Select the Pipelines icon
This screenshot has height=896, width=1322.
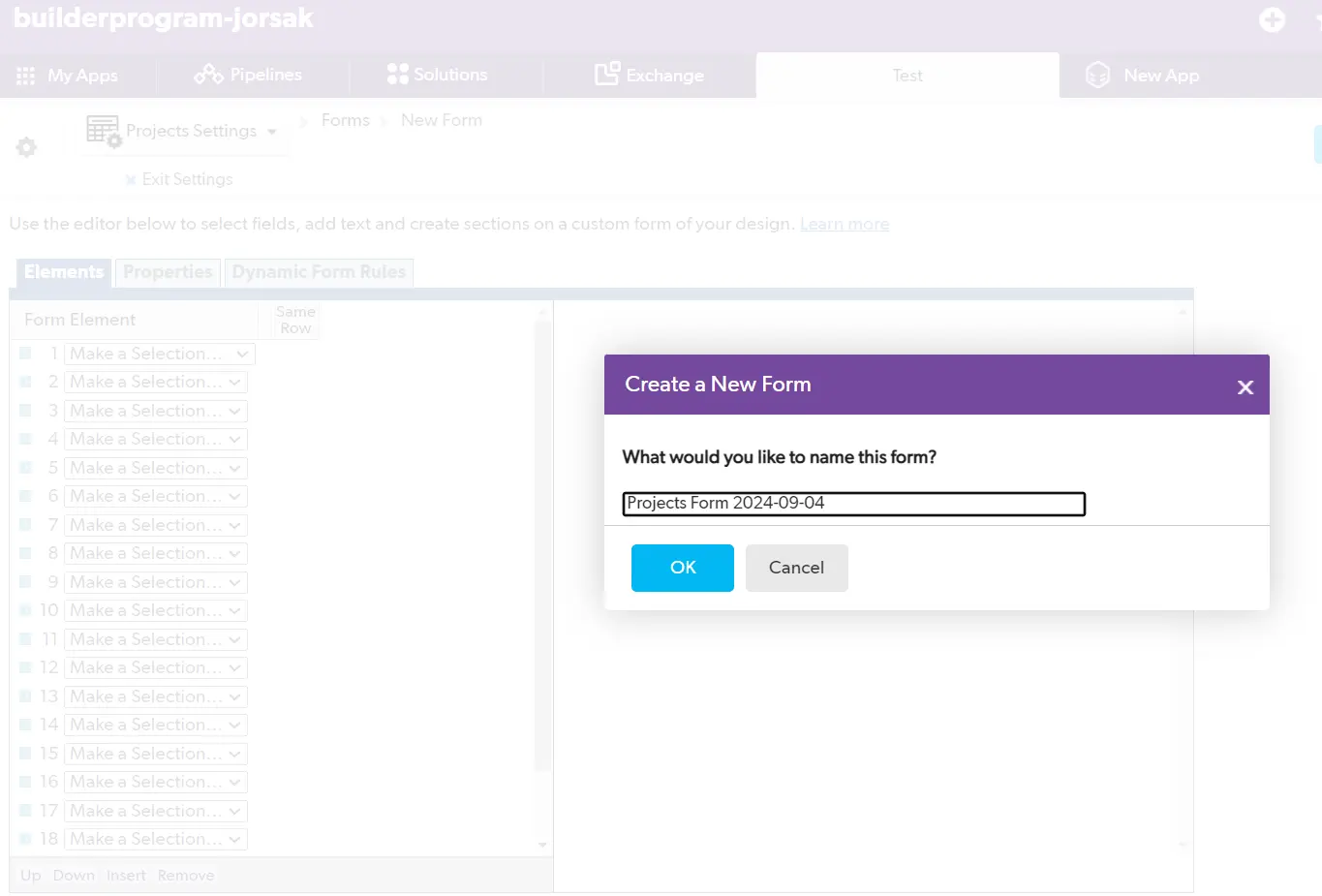pyautogui.click(x=209, y=75)
